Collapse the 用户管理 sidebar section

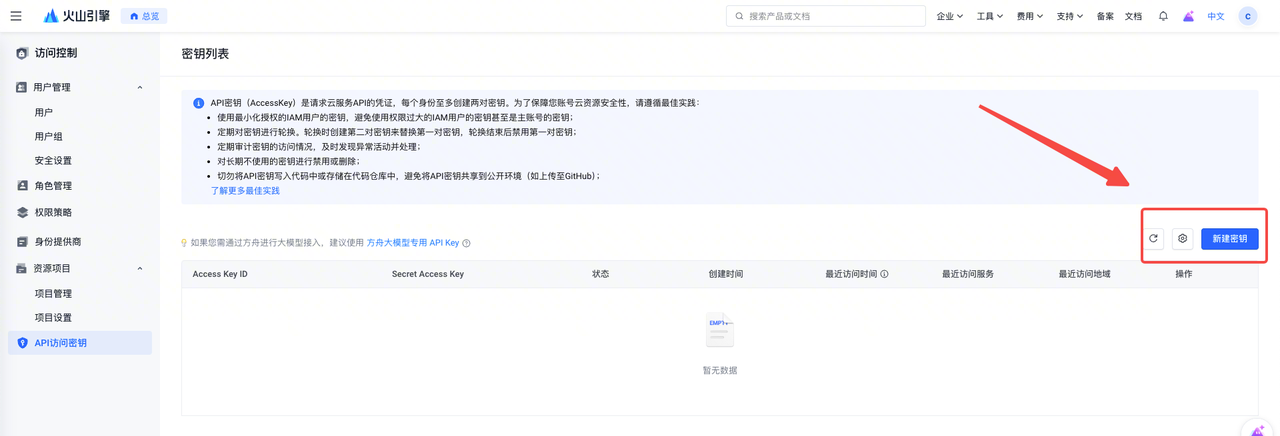coord(139,88)
